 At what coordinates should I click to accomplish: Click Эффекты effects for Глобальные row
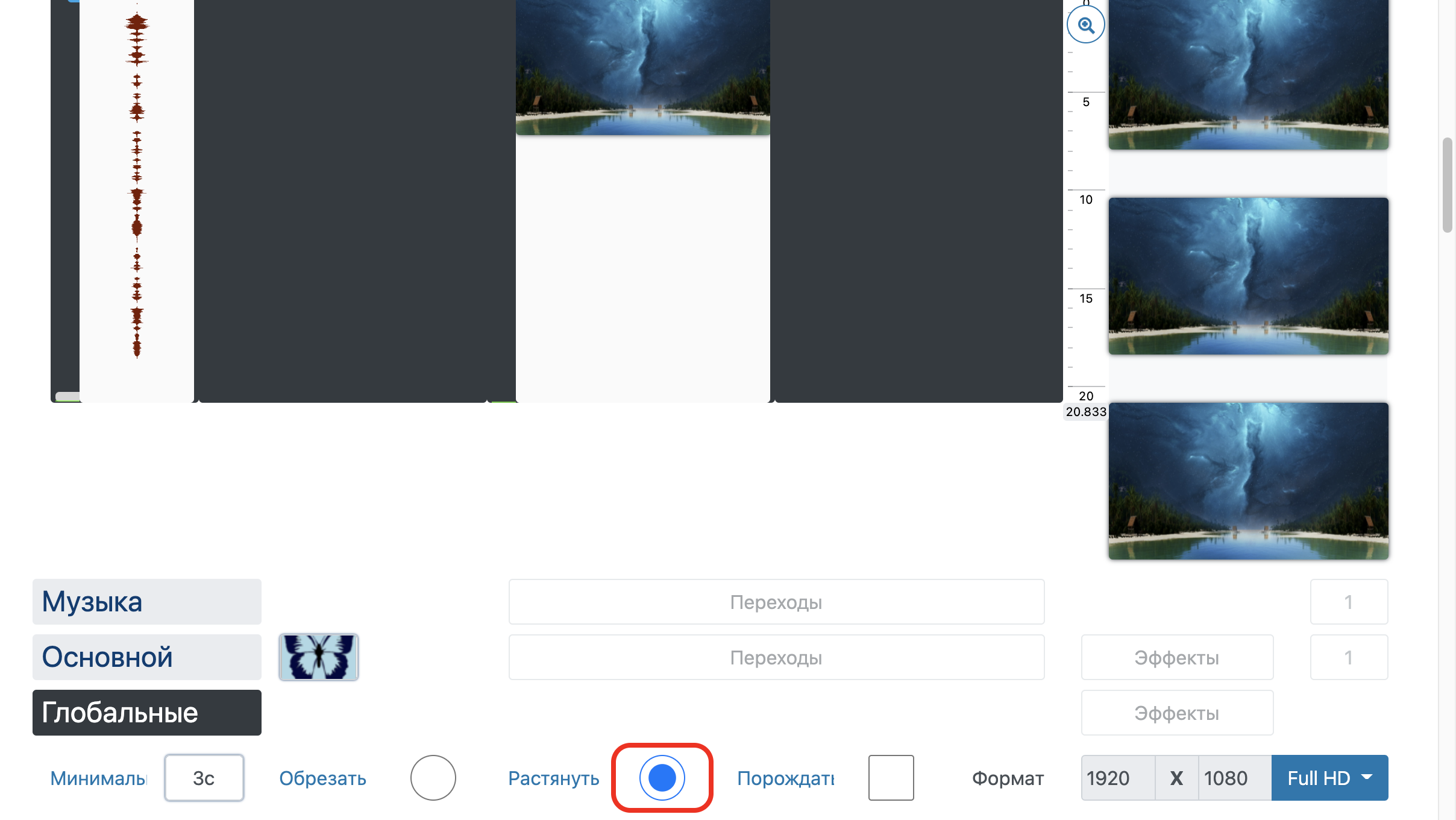click(1175, 713)
